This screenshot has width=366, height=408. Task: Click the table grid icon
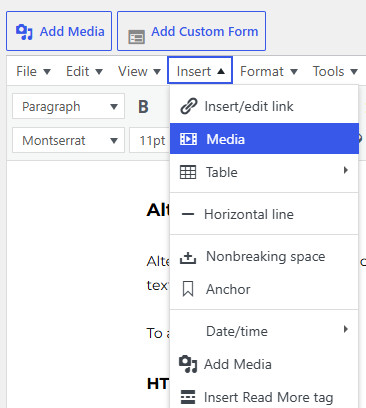click(x=188, y=172)
